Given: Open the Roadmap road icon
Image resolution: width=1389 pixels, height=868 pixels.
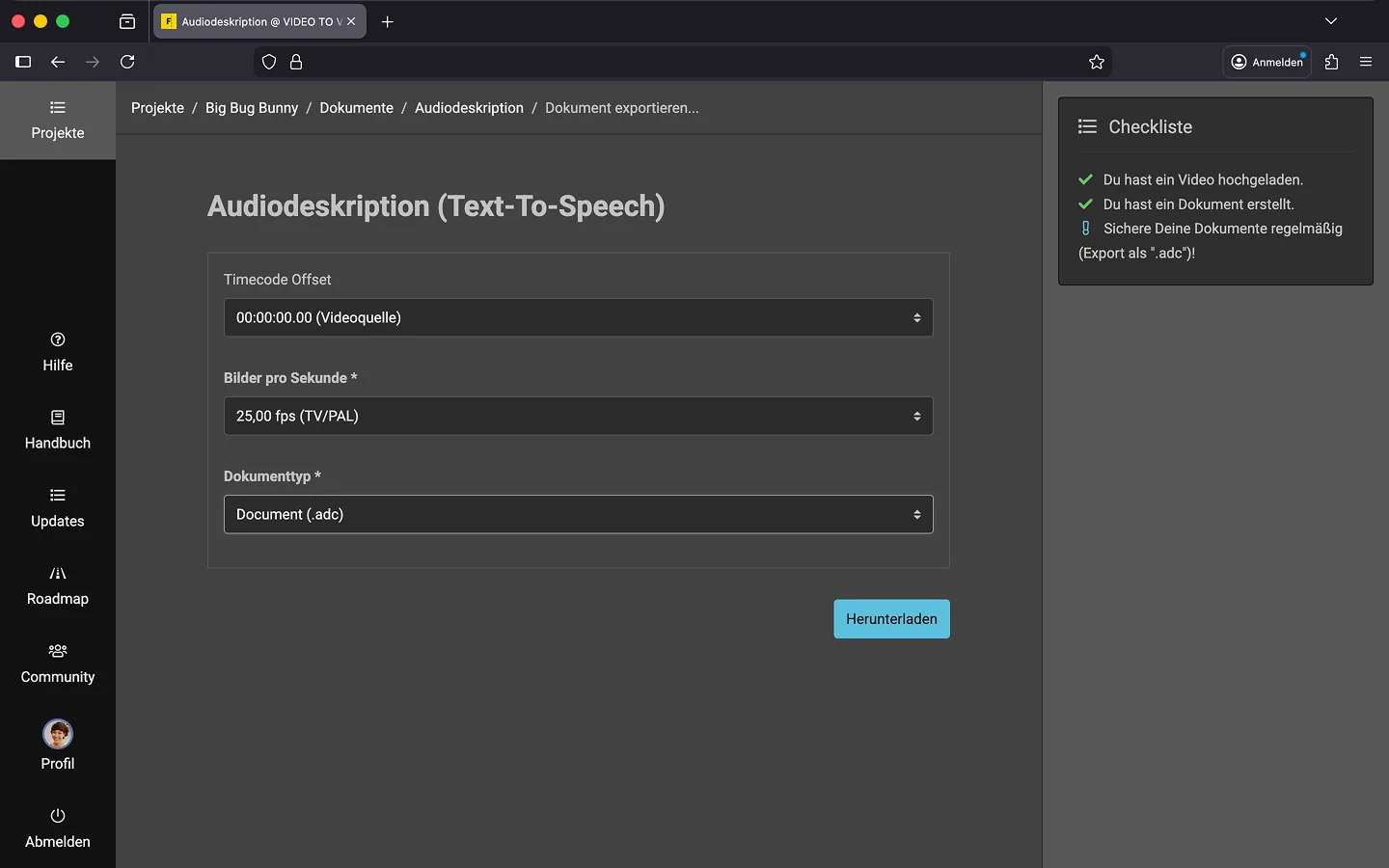Looking at the screenshot, I should coord(58,574).
